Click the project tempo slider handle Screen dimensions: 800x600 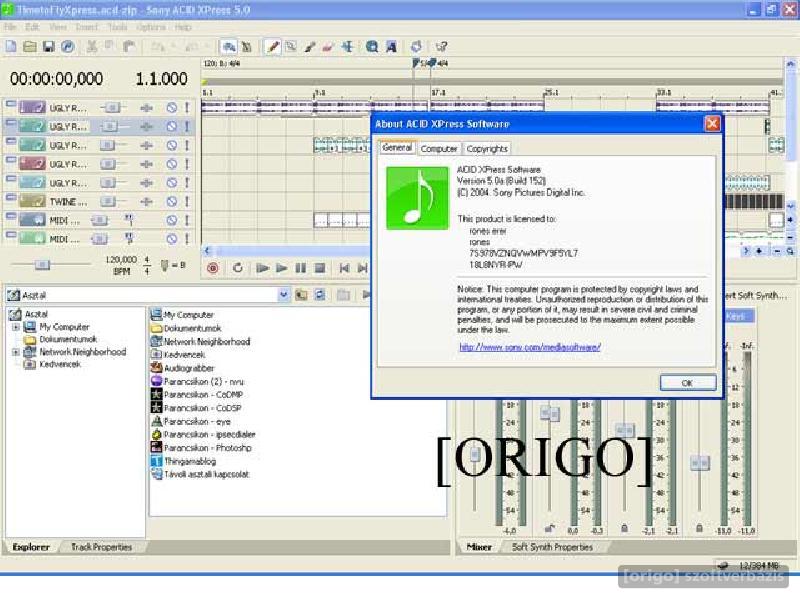coord(42,264)
